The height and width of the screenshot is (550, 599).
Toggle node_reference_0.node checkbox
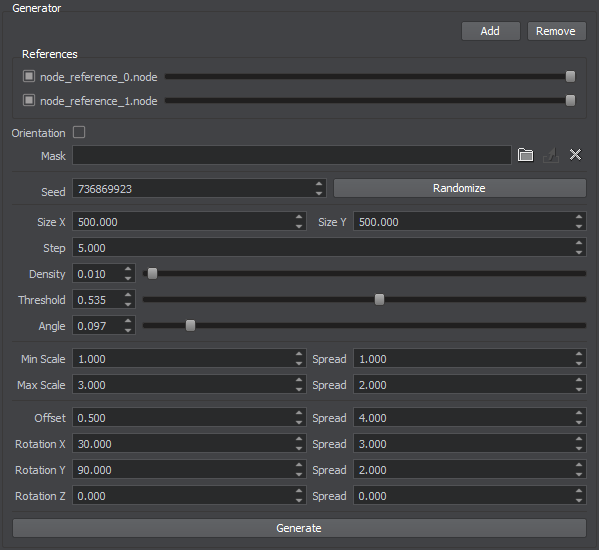[x=29, y=76]
